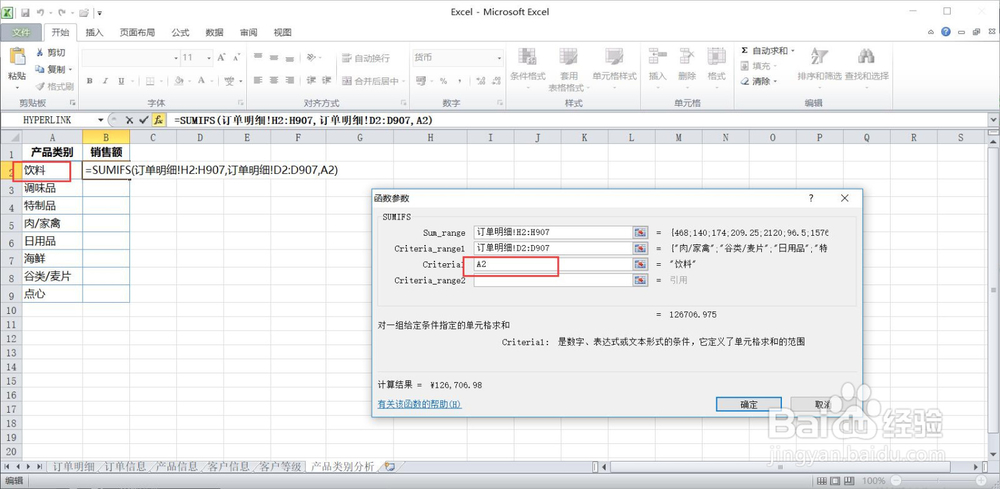Toggle italic formatting with I

[x=105, y=81]
